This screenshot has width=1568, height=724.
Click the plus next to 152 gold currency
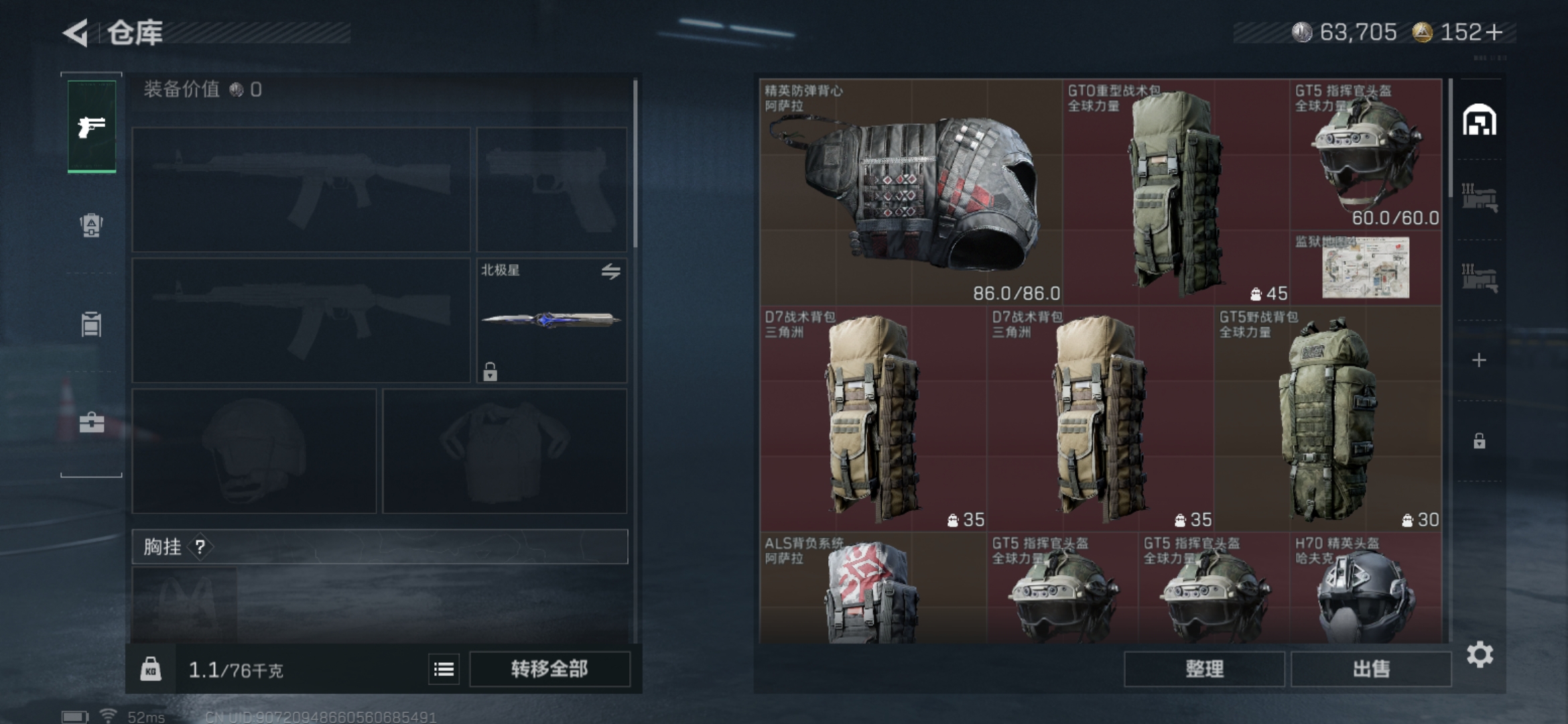pos(1495,32)
